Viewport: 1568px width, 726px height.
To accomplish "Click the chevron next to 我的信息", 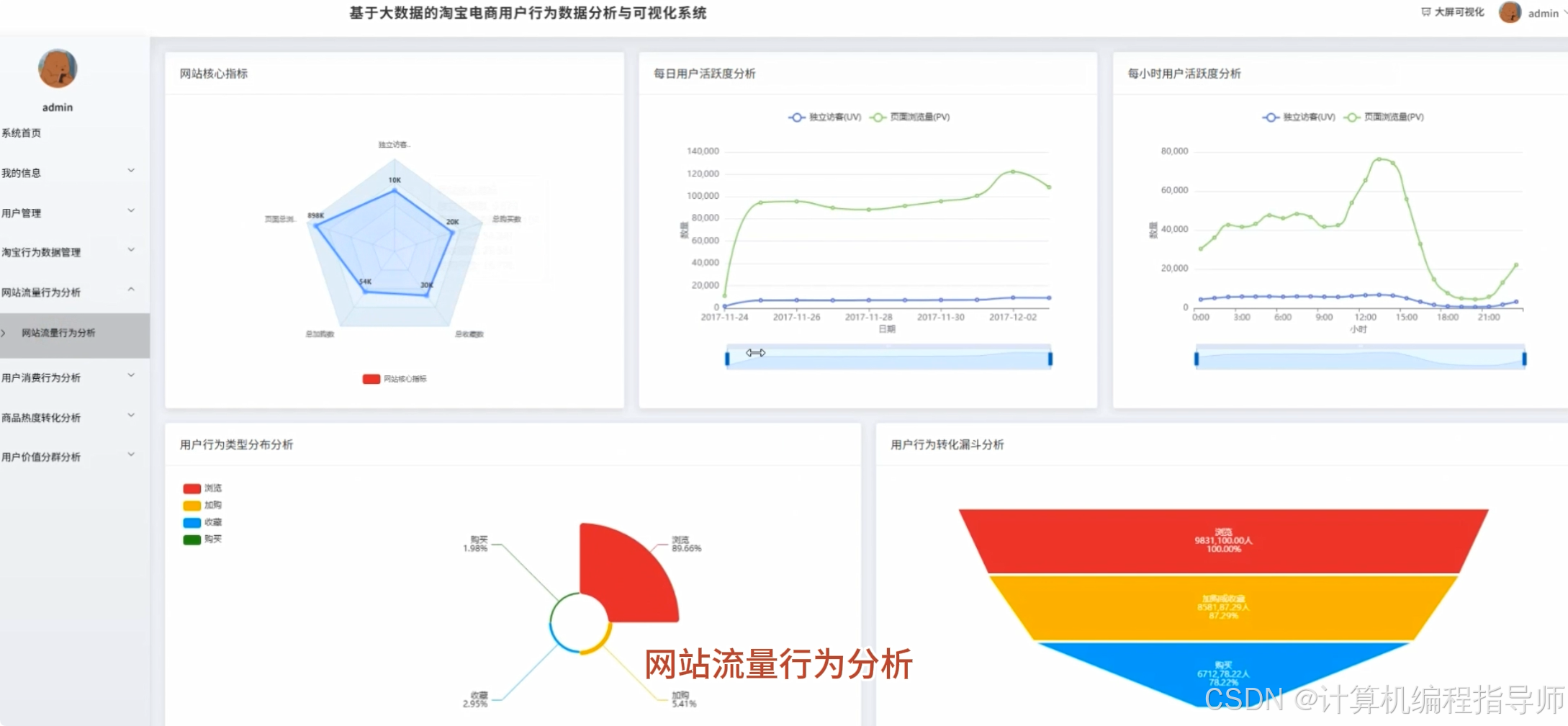I will 131,171.
